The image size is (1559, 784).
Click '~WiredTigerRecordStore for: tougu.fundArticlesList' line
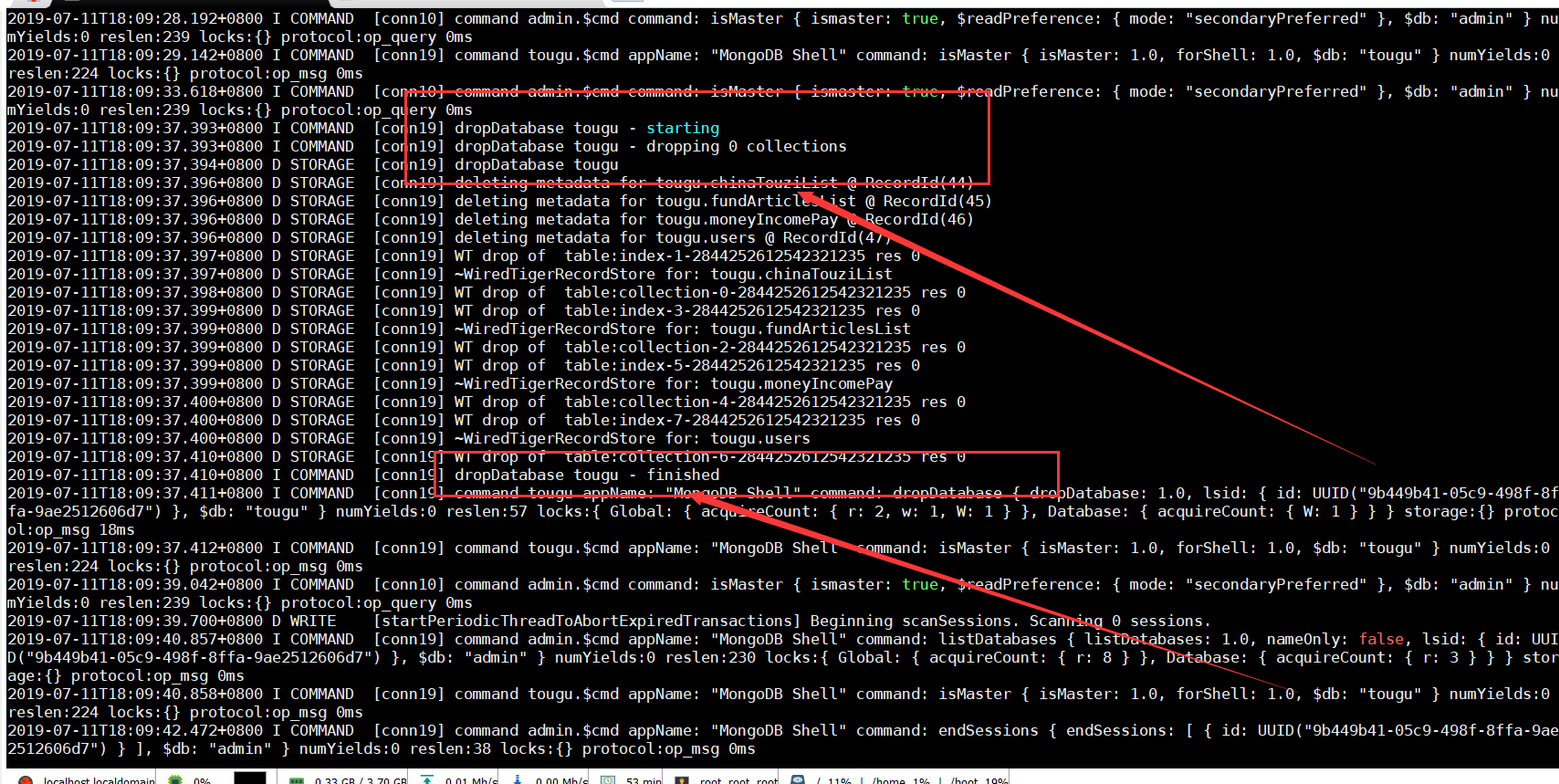[x=683, y=329]
